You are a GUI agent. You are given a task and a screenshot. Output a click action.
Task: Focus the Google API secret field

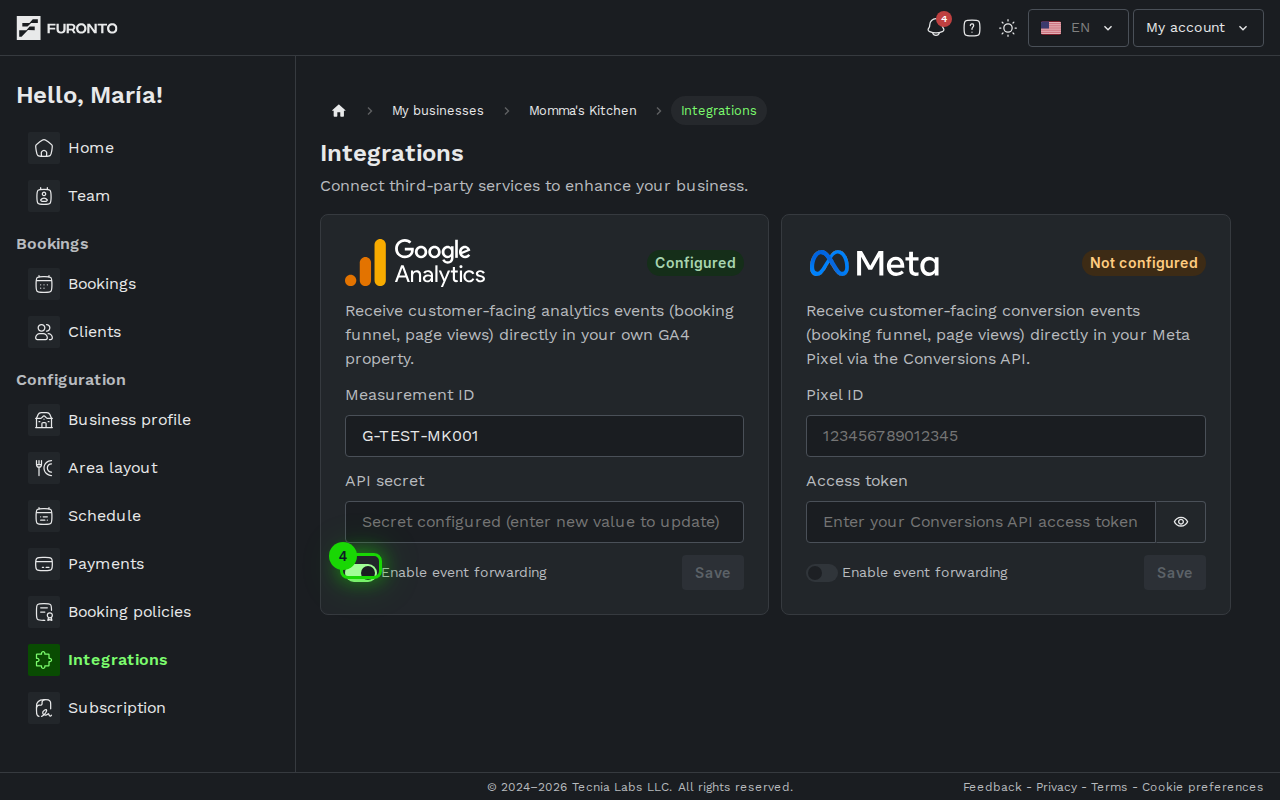pos(544,522)
